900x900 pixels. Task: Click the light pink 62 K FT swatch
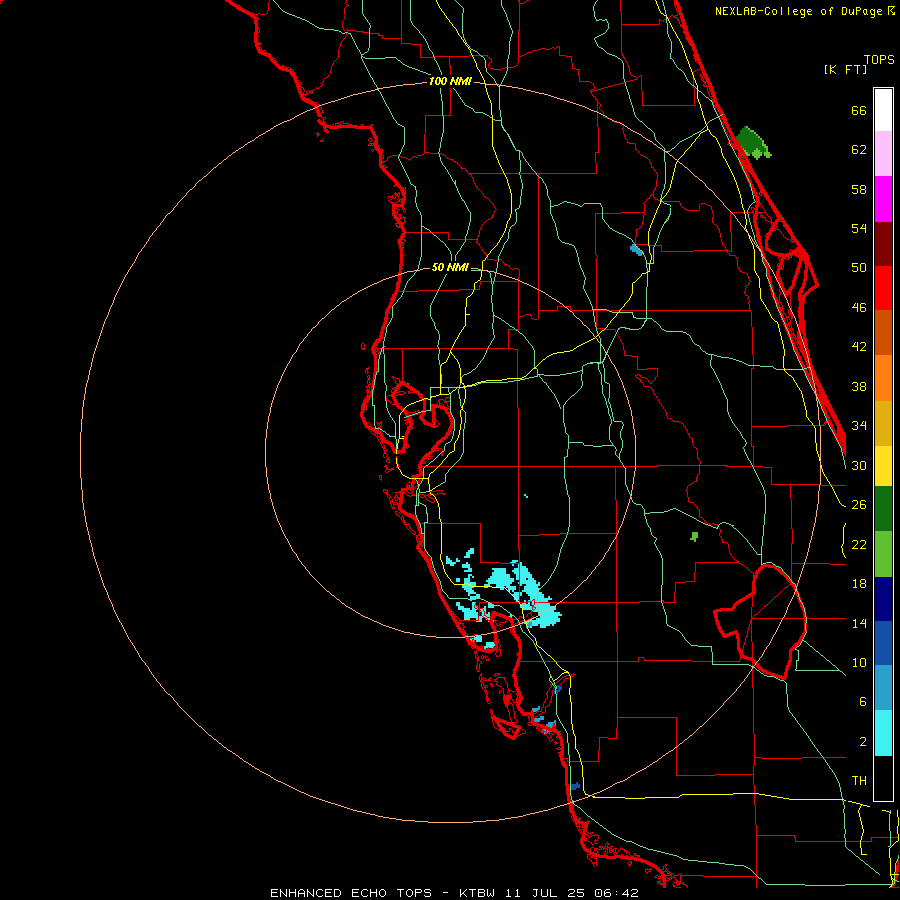coord(883,154)
